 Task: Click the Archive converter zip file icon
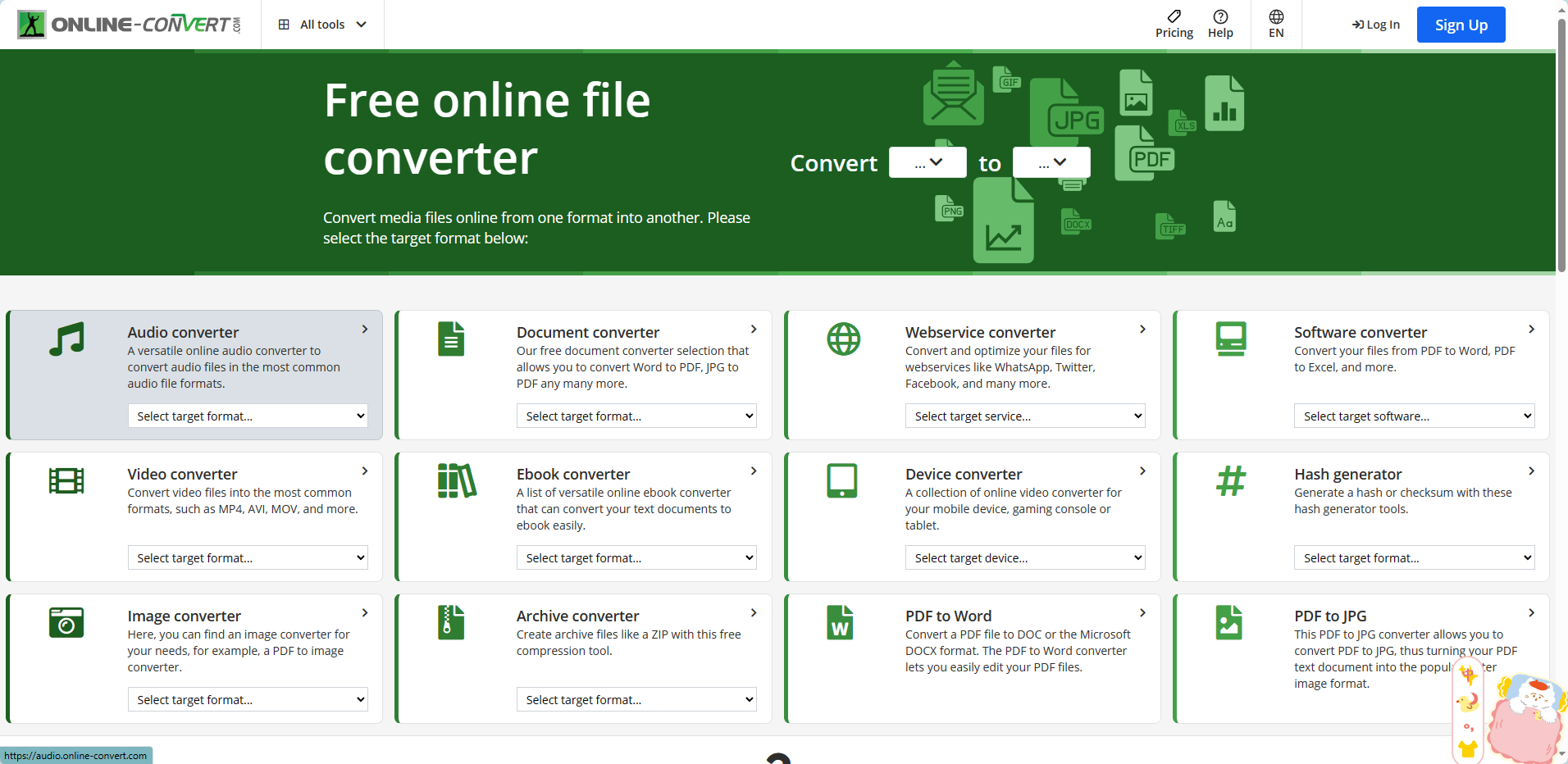tap(450, 622)
